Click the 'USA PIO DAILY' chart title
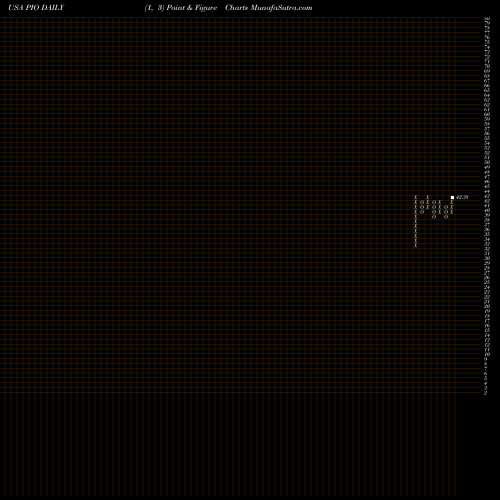This screenshot has width=500, height=500. (36, 8)
